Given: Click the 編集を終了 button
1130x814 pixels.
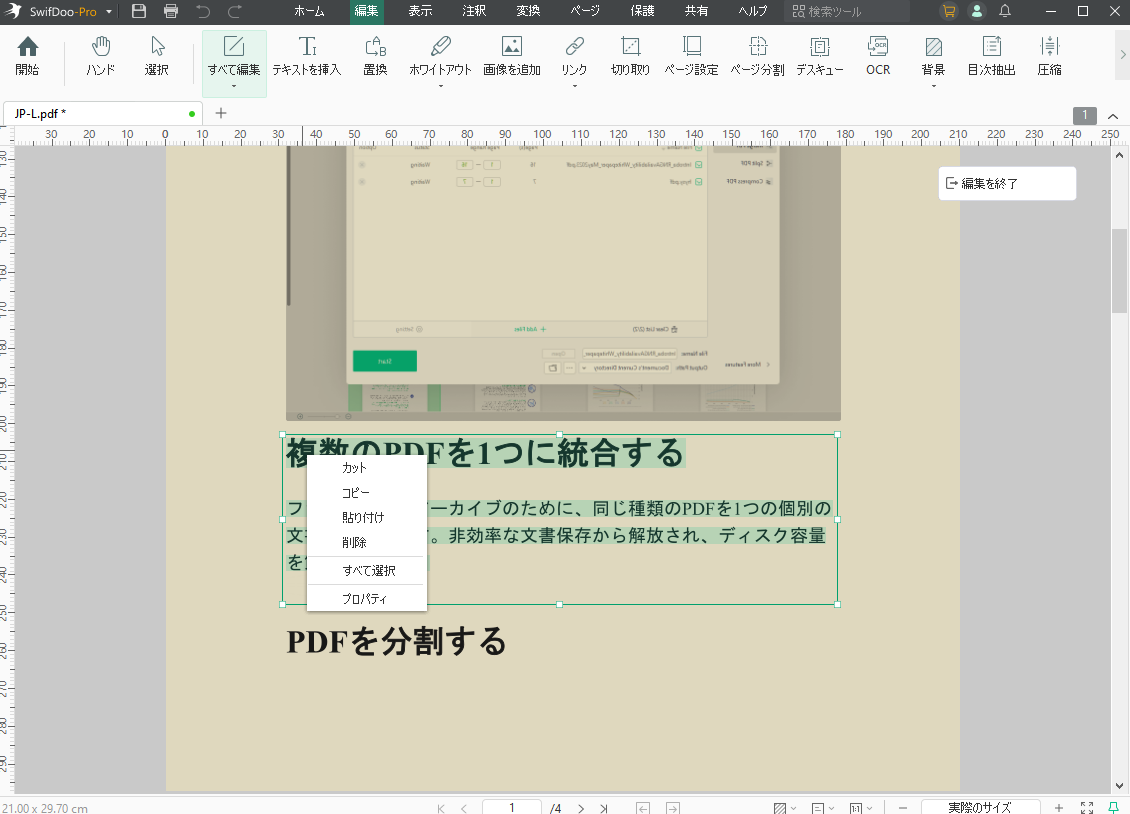Looking at the screenshot, I should coord(1007,183).
